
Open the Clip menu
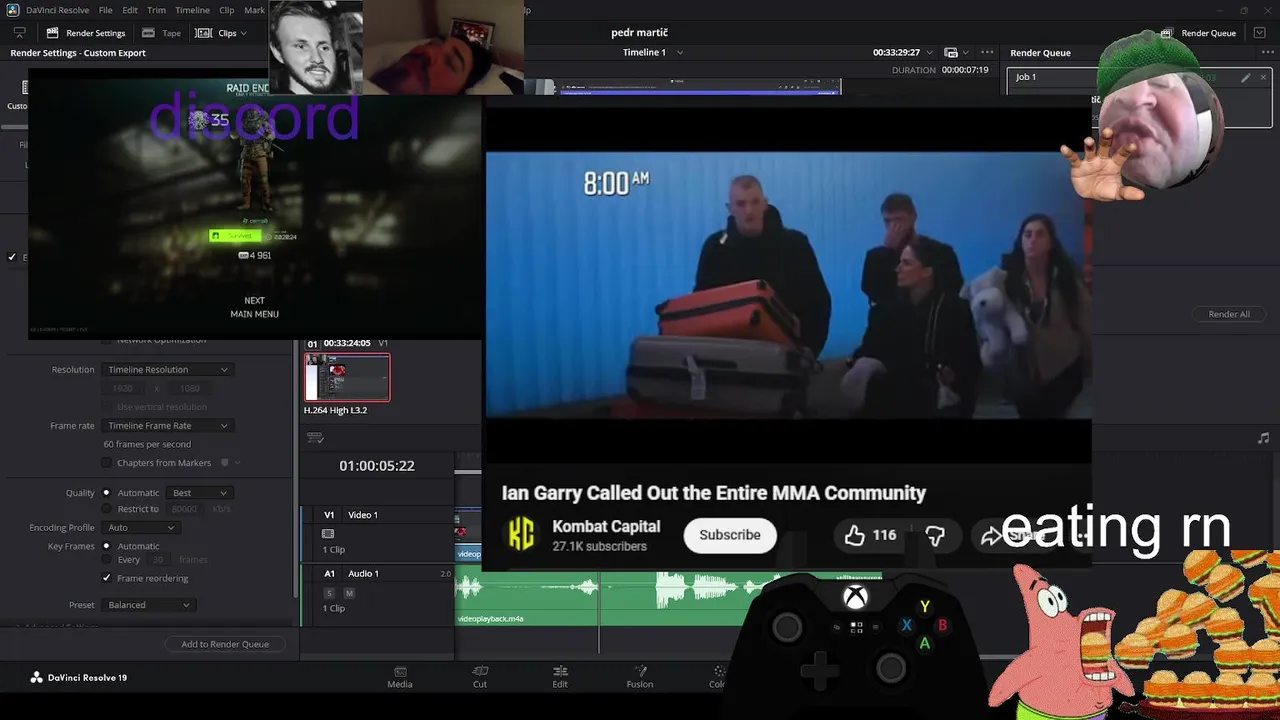(x=227, y=10)
